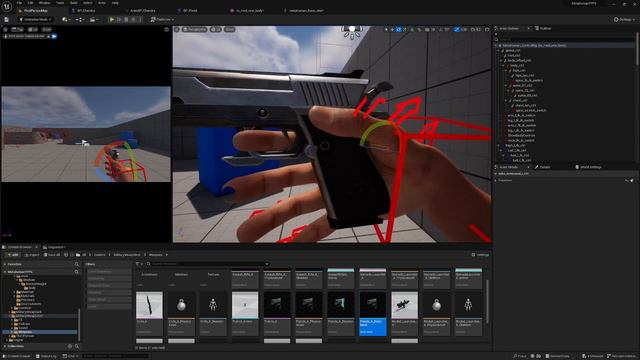
Task: Select the Select objects tool in viewport
Action: [x=386, y=29]
